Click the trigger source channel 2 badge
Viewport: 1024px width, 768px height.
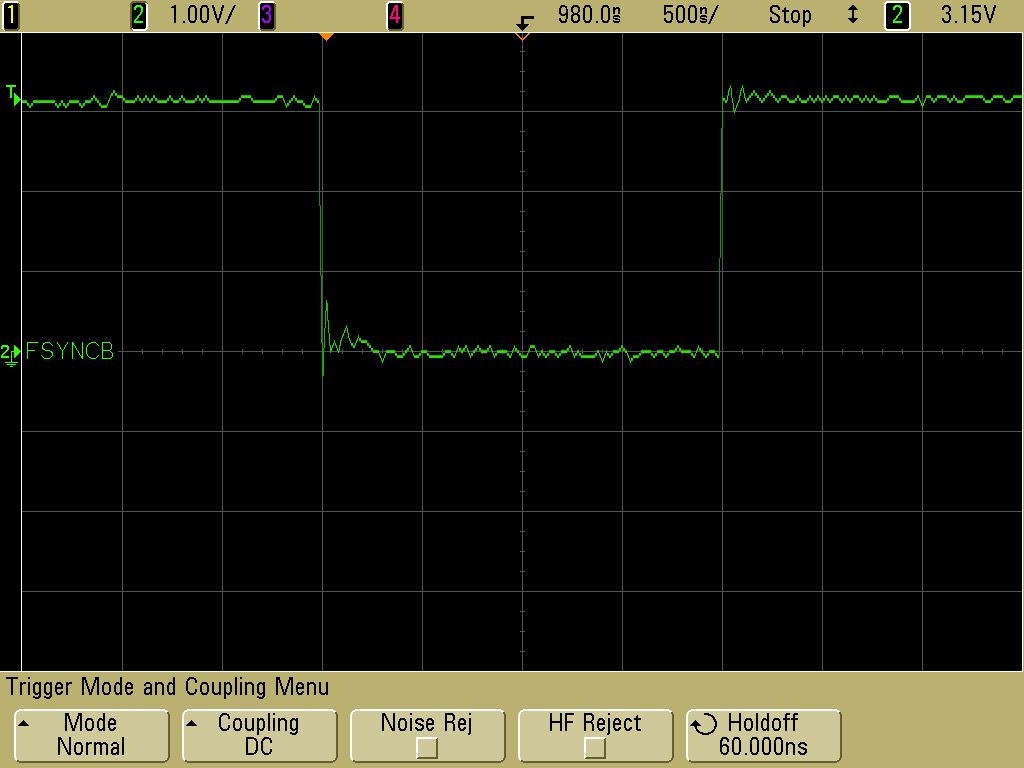pyautogui.click(x=897, y=15)
